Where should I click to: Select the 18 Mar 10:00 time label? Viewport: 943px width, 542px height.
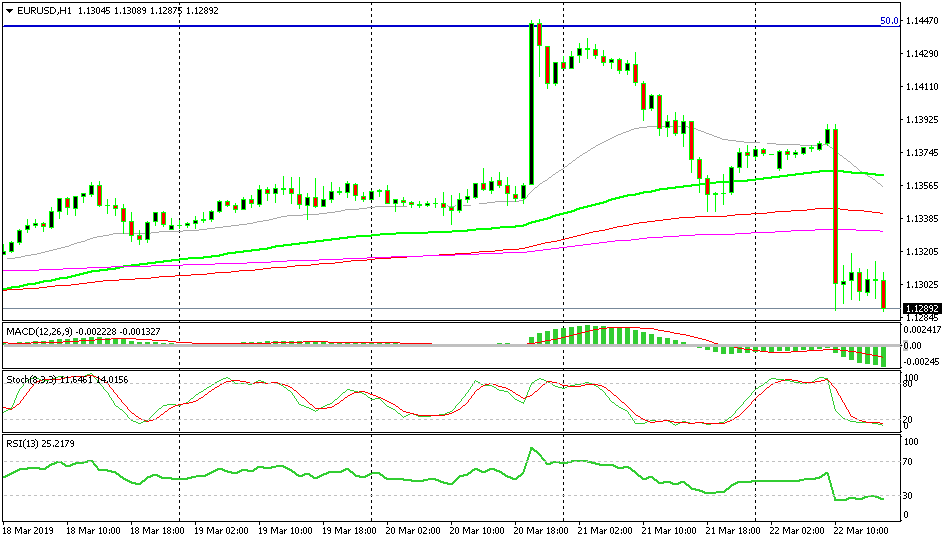93,531
